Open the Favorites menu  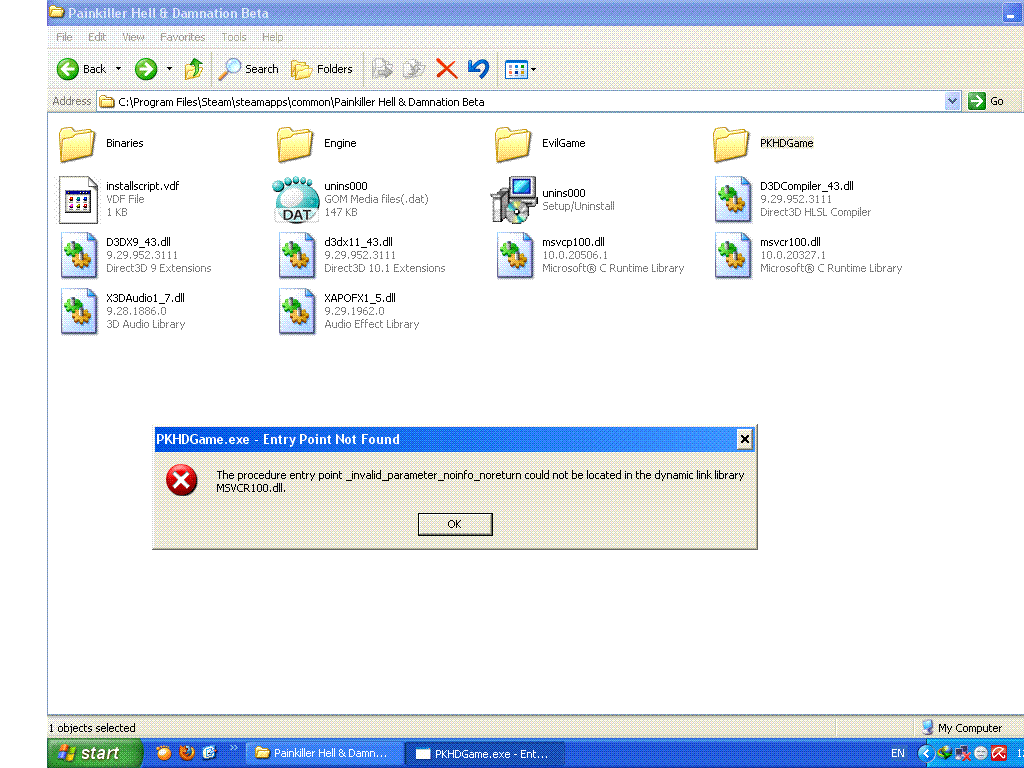(x=182, y=37)
